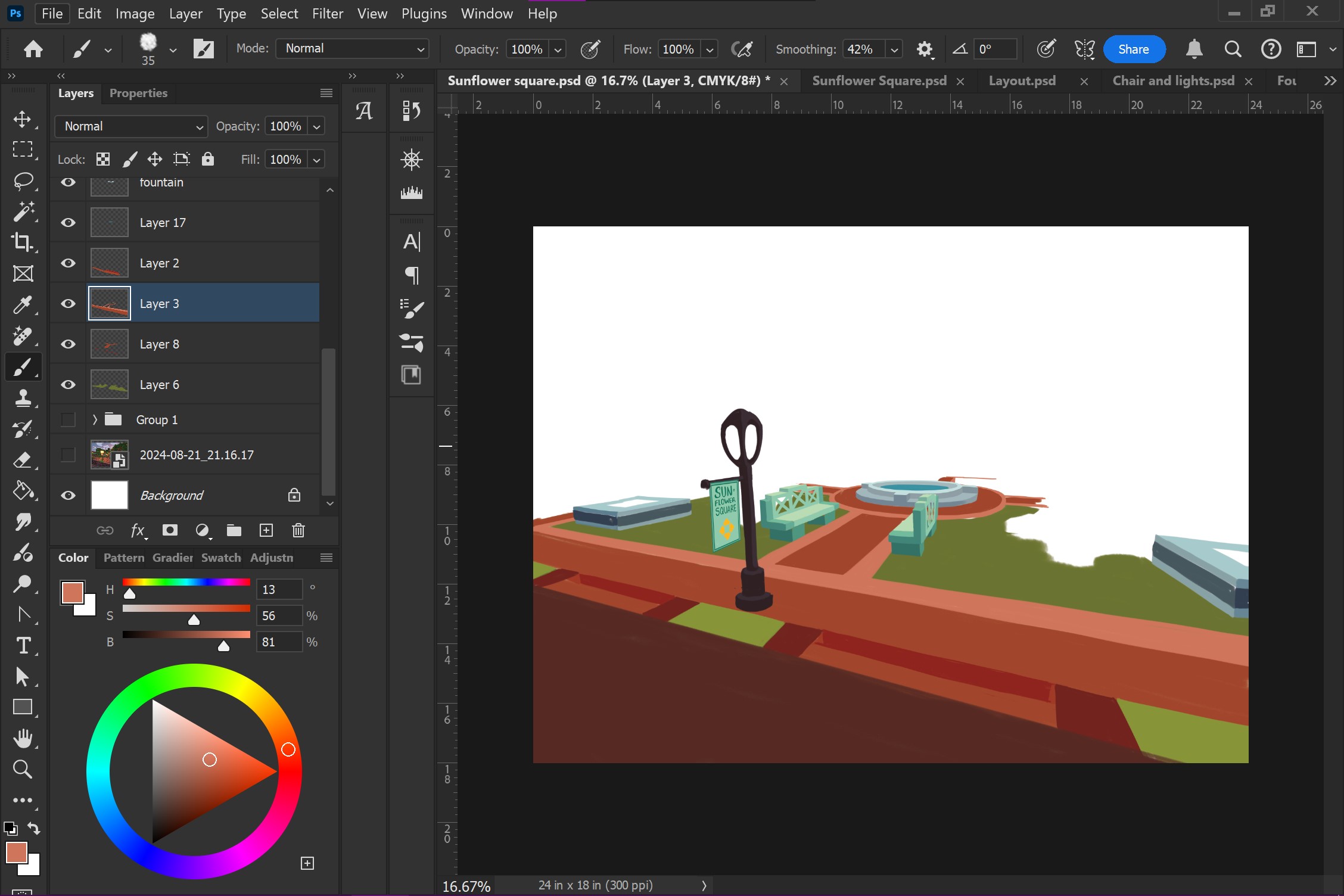
Task: Hide Layer 6 visibility eye
Action: pos(69,385)
